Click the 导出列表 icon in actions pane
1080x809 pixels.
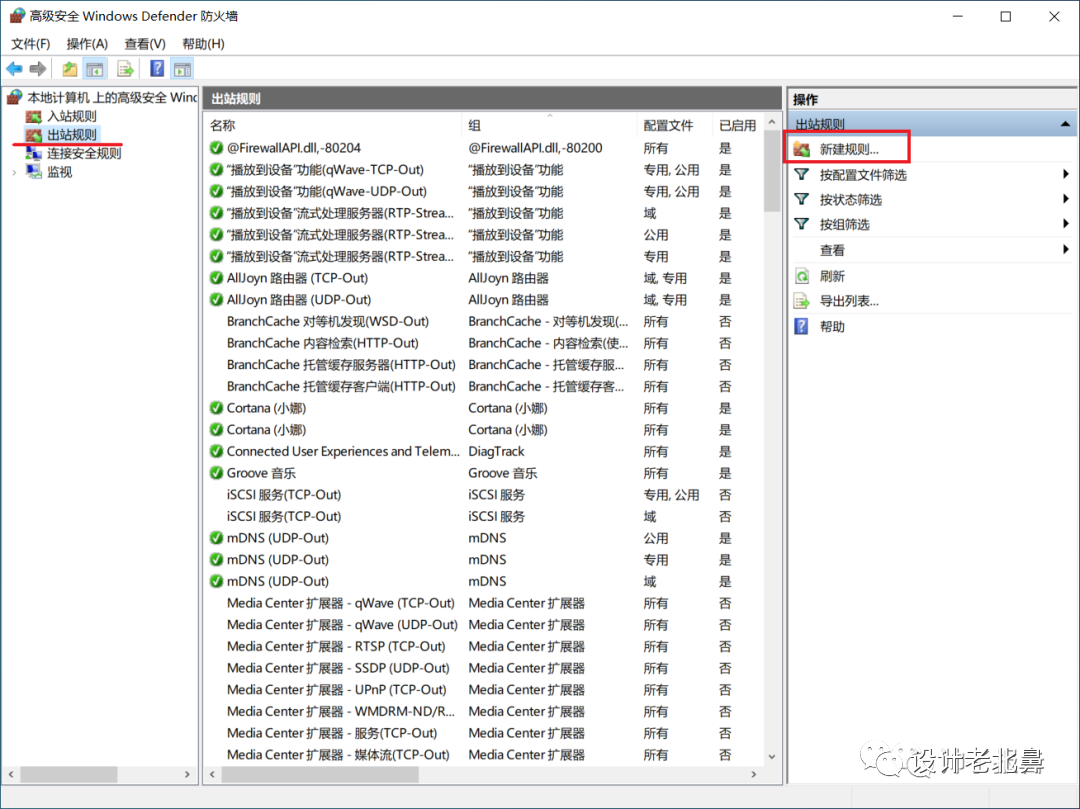coord(802,301)
